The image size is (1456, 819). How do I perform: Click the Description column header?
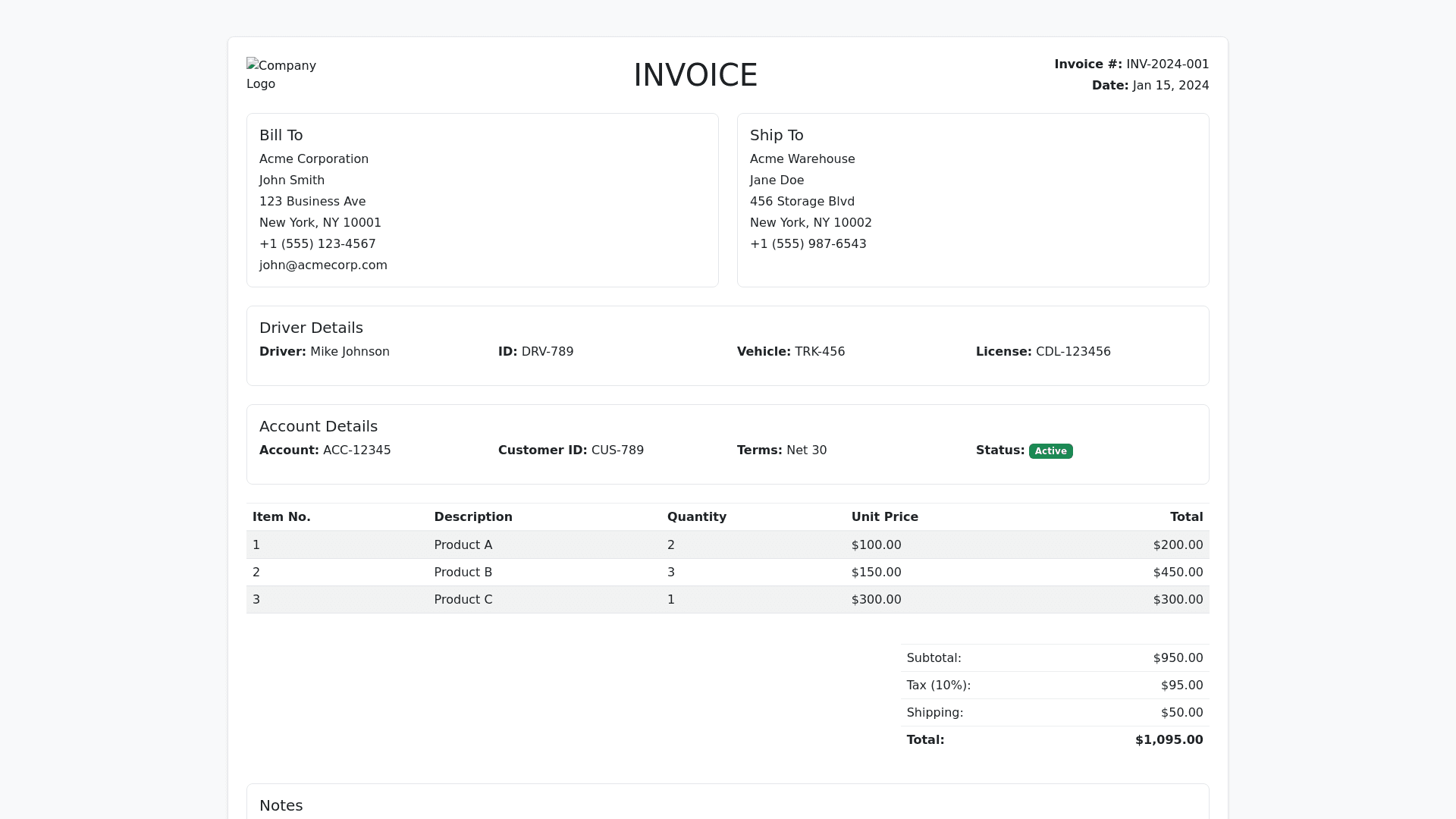point(472,517)
